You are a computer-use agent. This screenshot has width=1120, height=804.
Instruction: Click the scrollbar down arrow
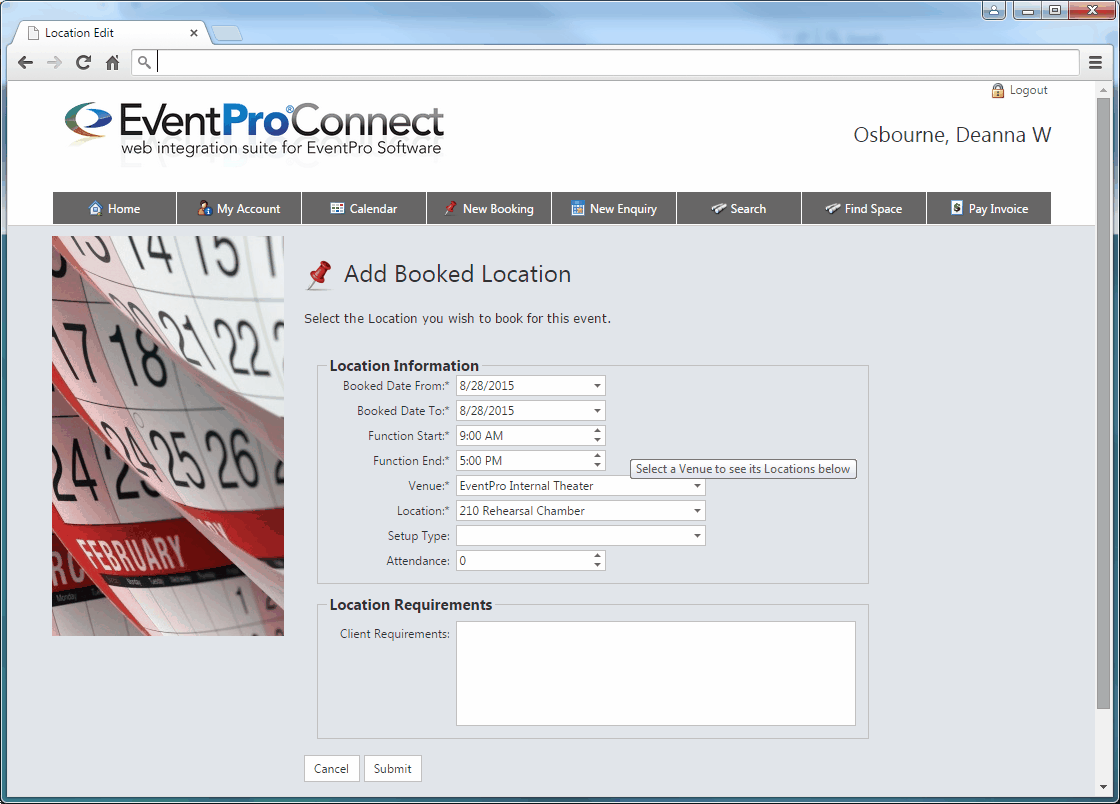tap(1104, 787)
